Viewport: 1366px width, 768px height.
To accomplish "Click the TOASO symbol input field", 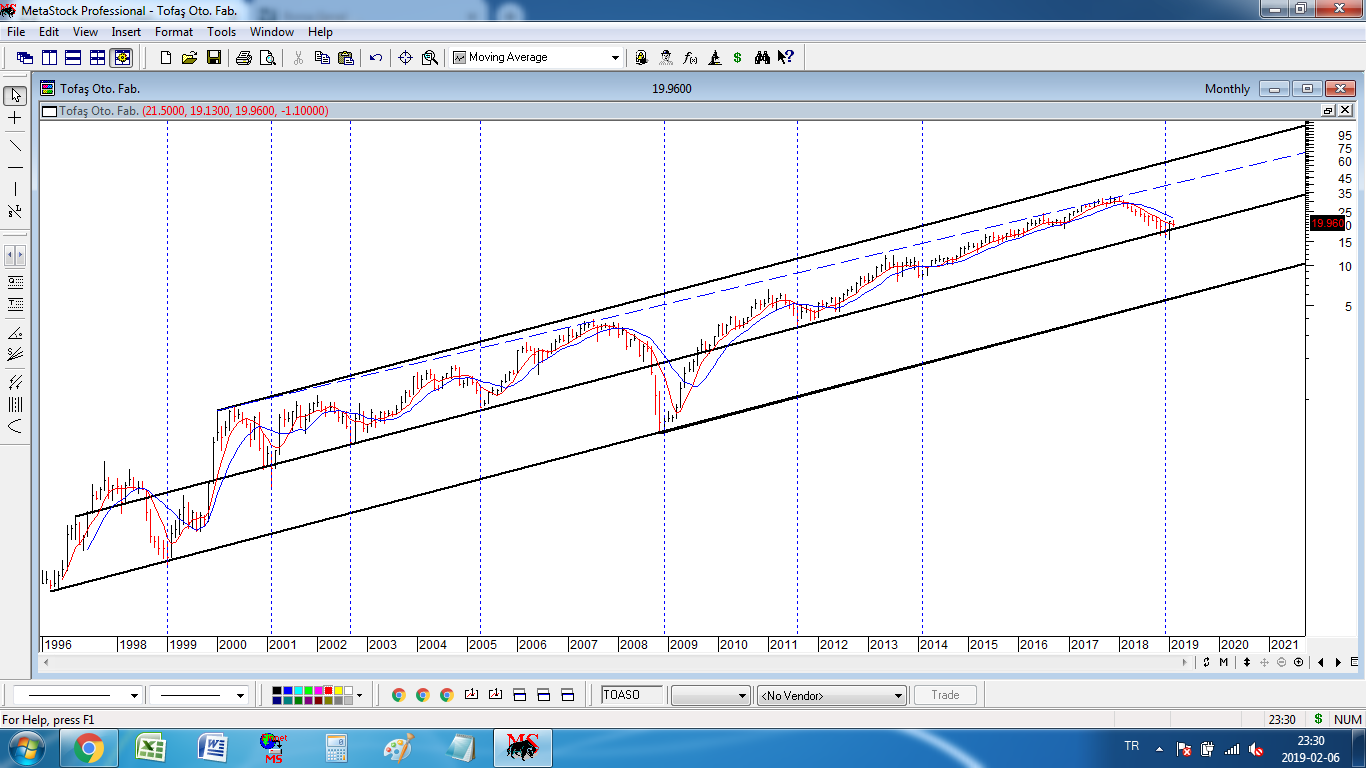I will [632, 695].
